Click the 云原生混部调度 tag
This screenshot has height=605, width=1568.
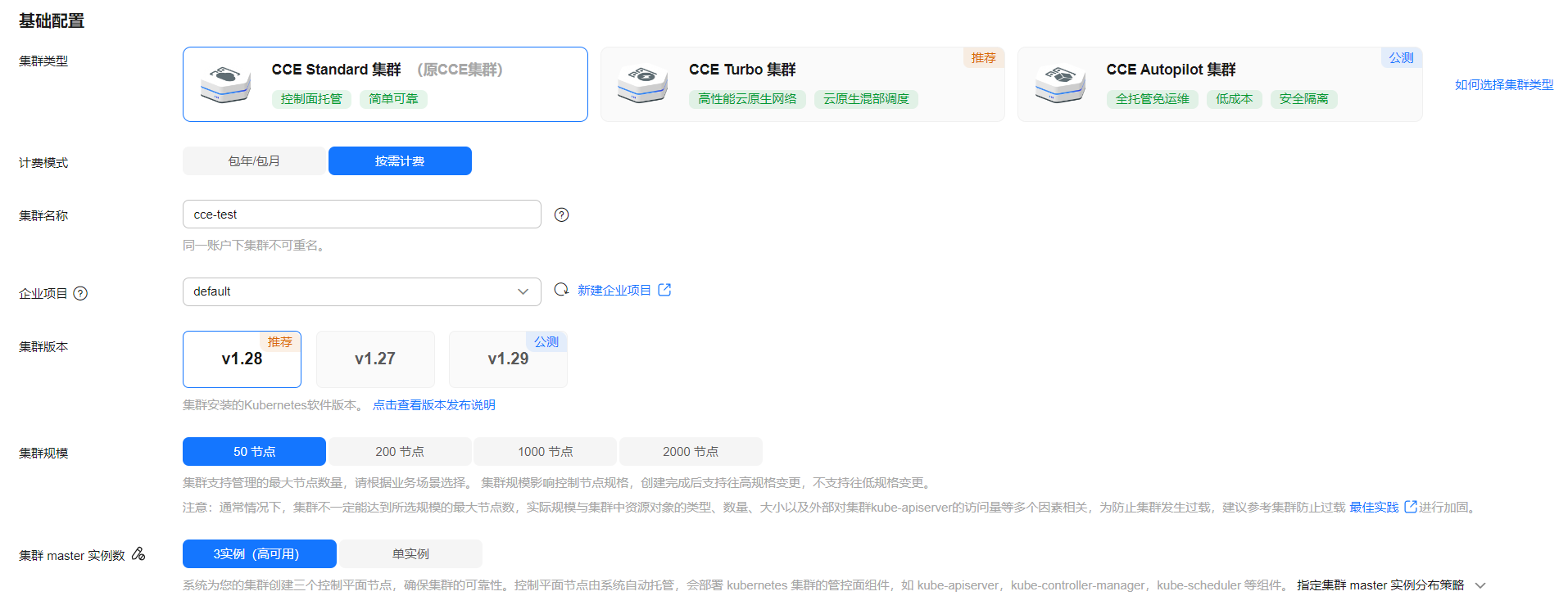point(866,99)
